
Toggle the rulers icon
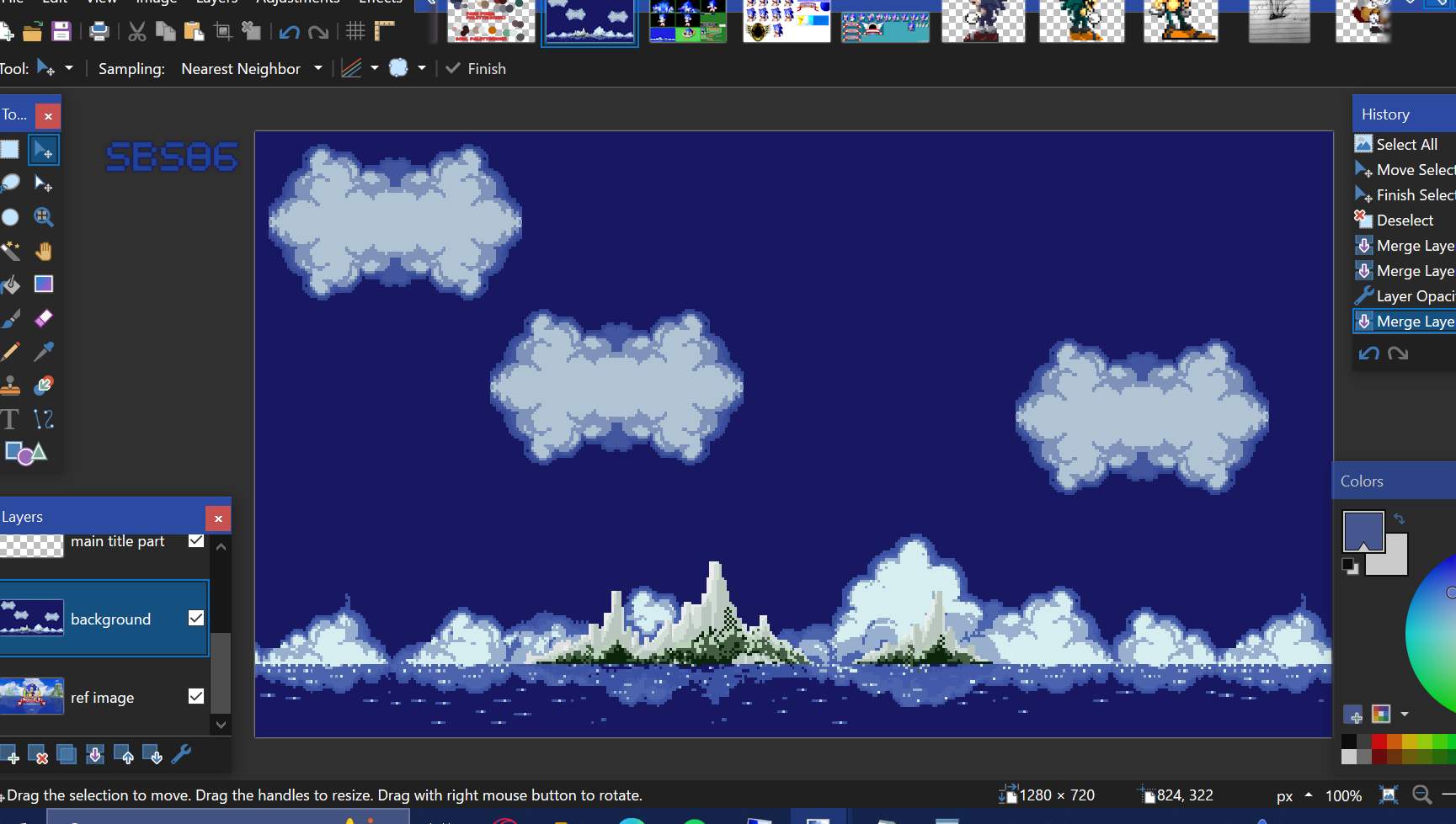(384, 32)
